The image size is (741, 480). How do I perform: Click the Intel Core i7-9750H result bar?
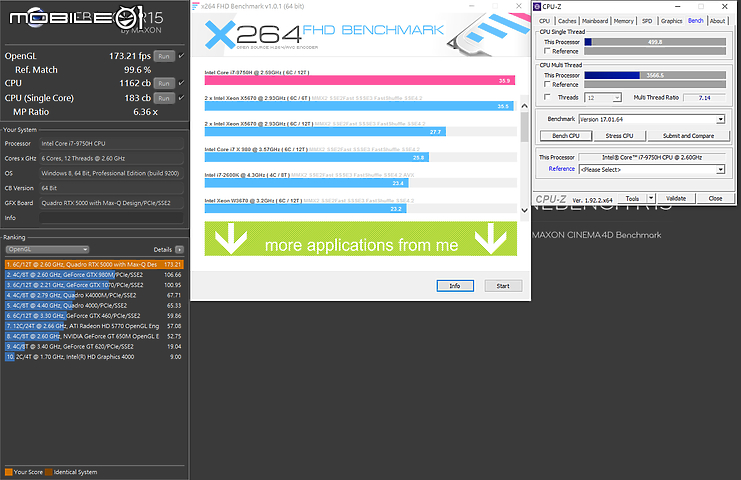[360, 81]
